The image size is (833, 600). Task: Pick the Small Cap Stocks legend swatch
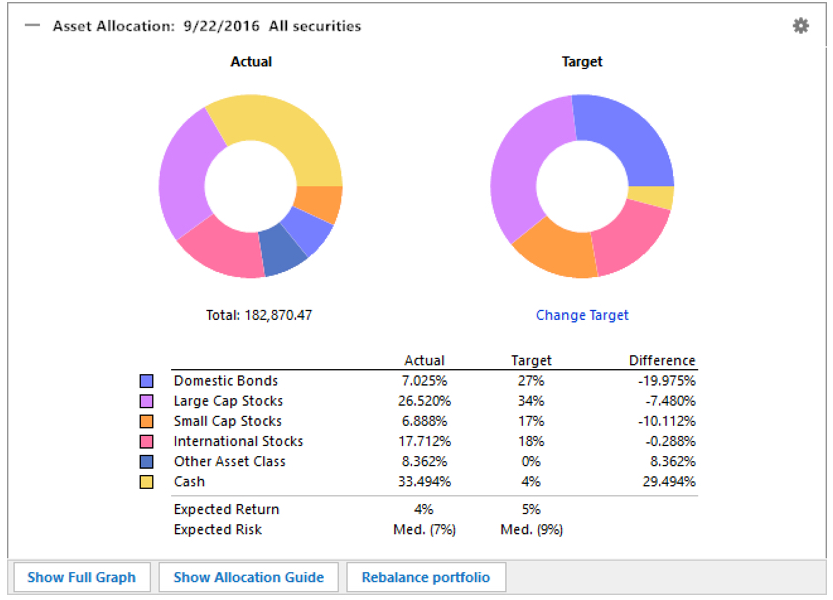(x=147, y=421)
